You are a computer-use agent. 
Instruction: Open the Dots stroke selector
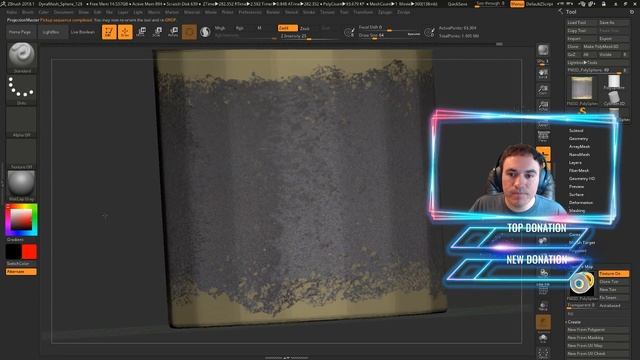[22, 90]
